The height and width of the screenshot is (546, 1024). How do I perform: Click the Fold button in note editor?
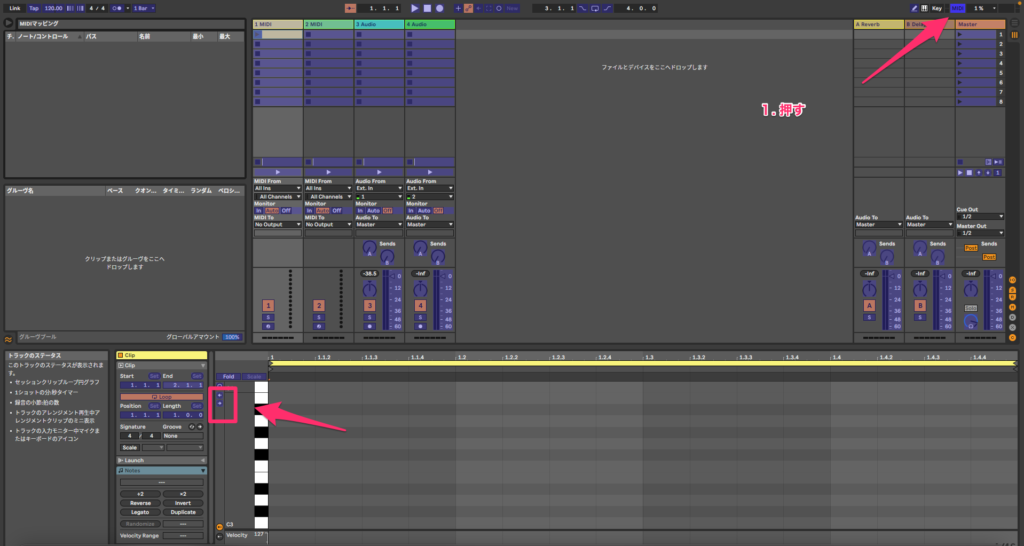click(229, 377)
